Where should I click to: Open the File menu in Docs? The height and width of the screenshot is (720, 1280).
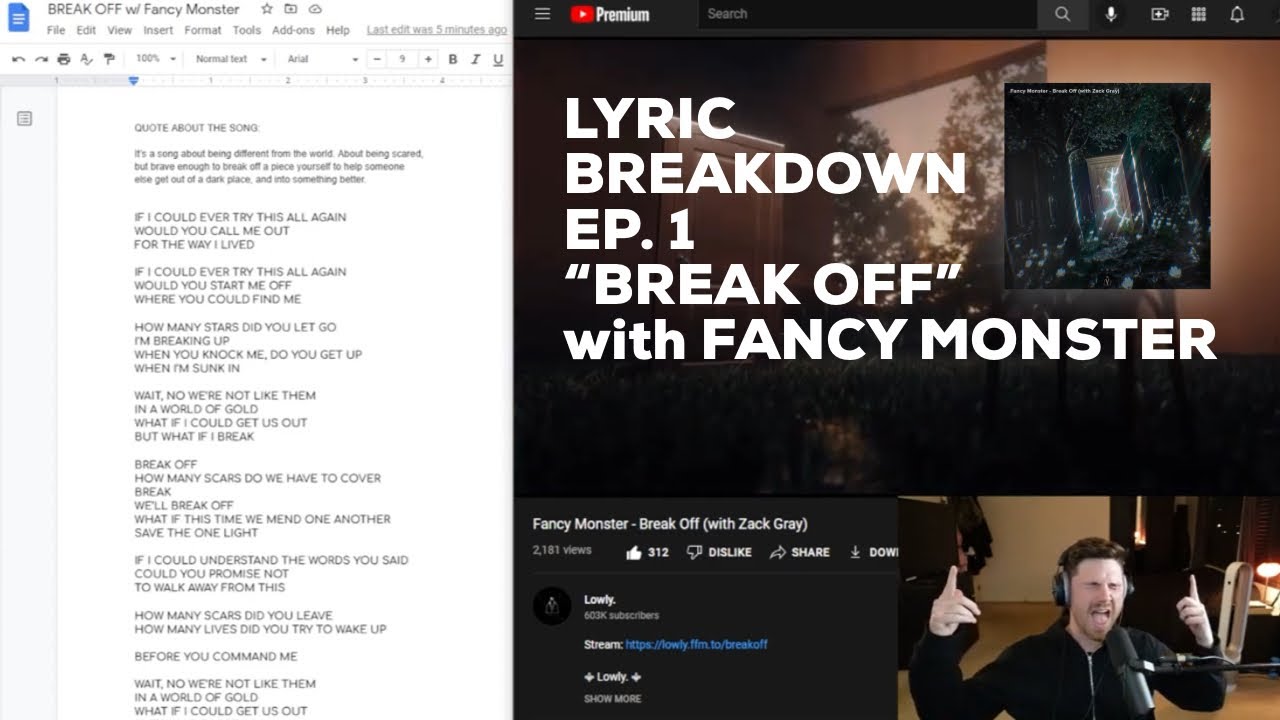(56, 30)
